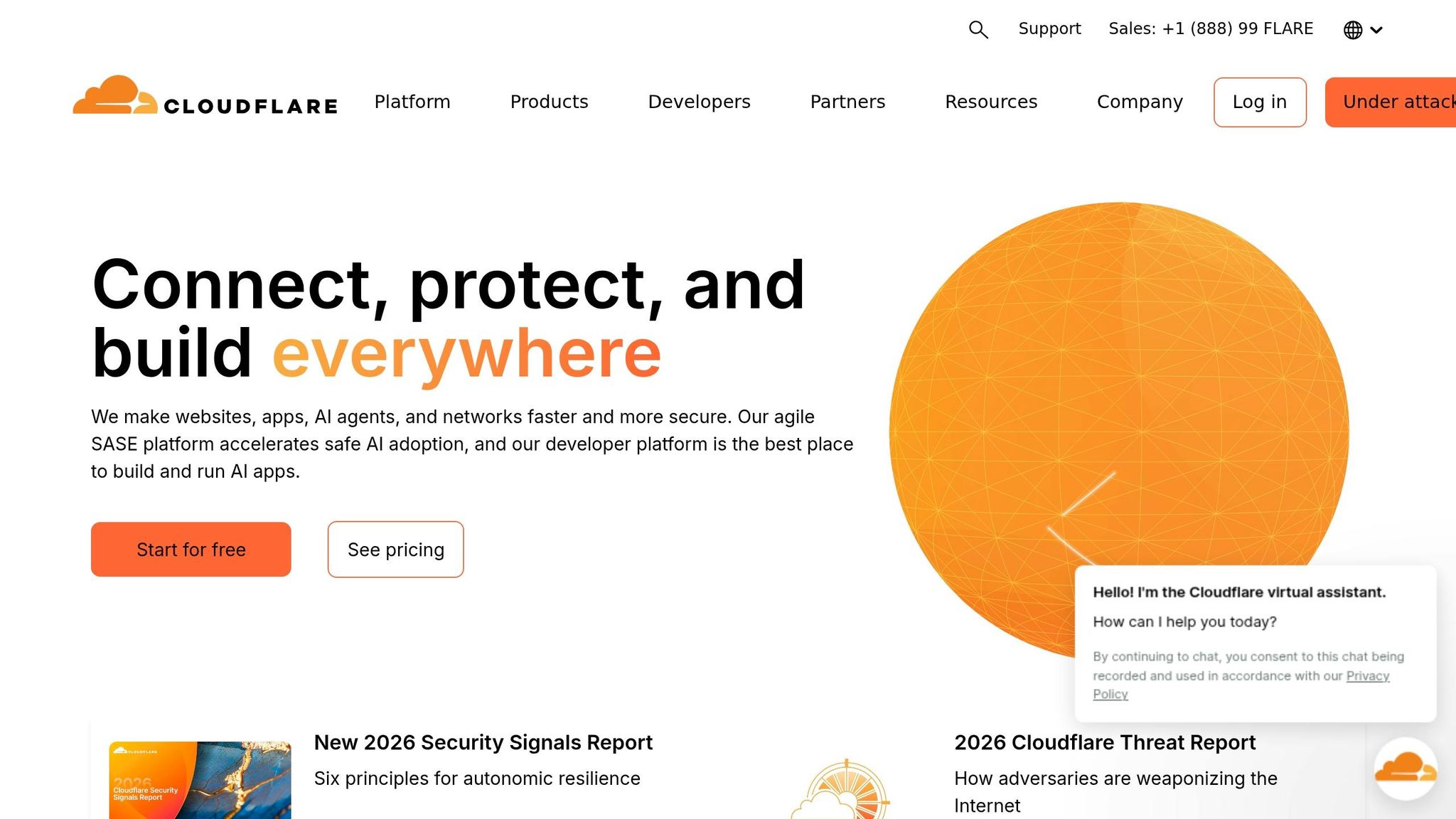Open the Platform dropdown menu
Screen dimensions: 1456x819
(x=412, y=102)
